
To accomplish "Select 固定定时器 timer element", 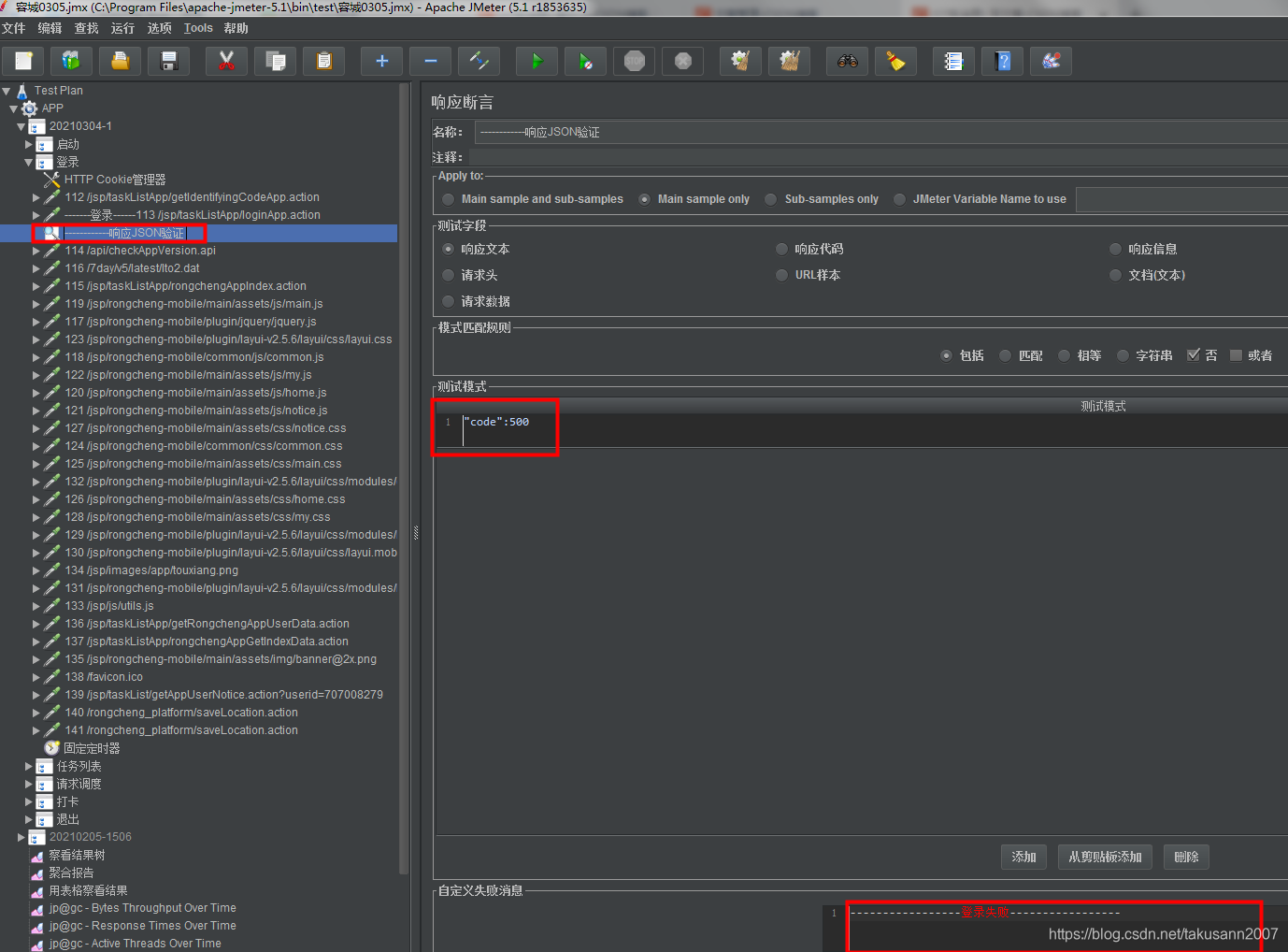I will click(x=92, y=748).
